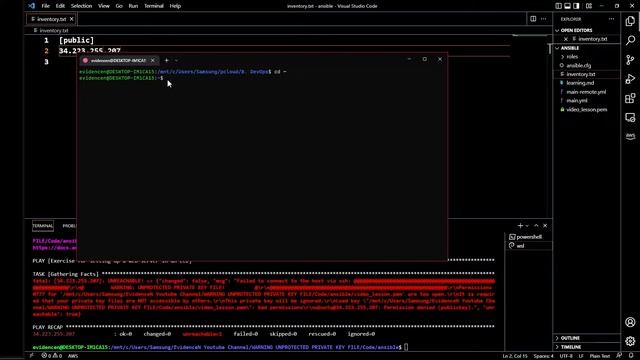The width and height of the screenshot is (640, 360).
Task: Toggle secondary side bar layout icon
Action: pos(576,6)
